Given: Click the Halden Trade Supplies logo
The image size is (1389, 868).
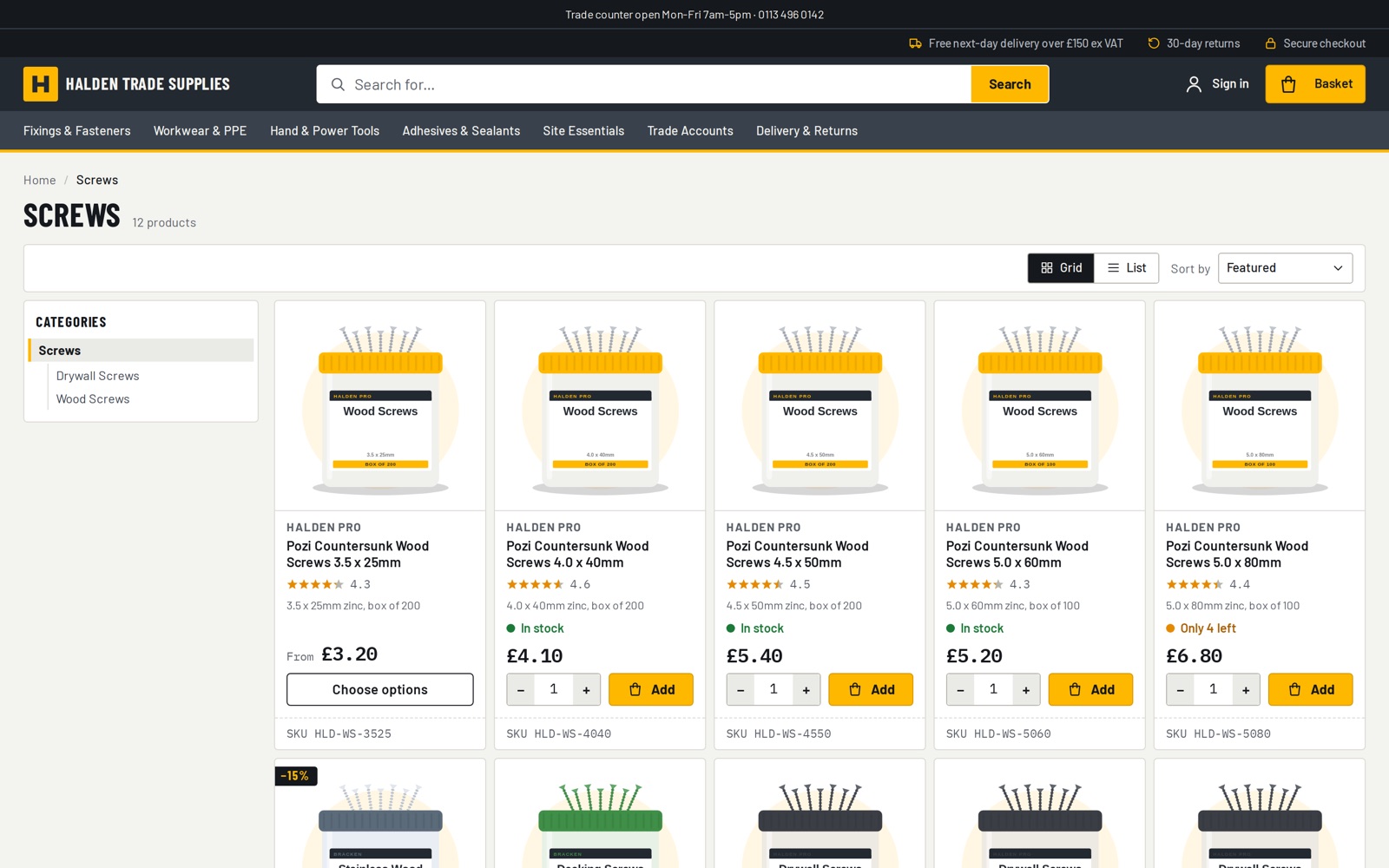Looking at the screenshot, I should pos(127,84).
